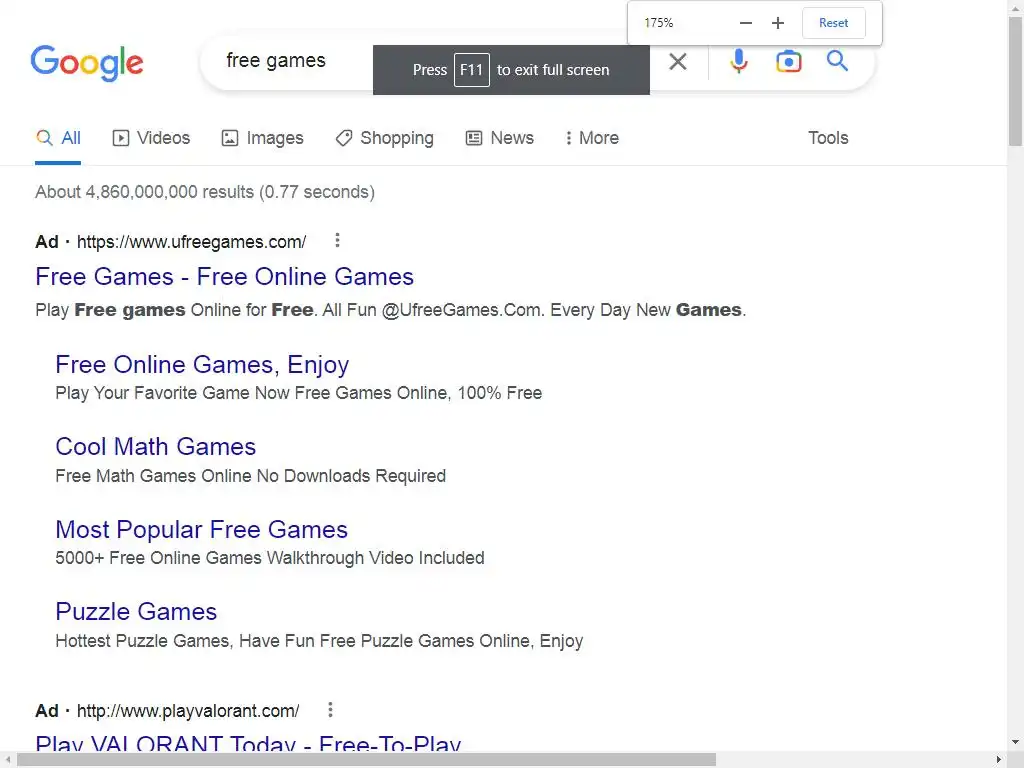Open Puzzle Games link

(x=136, y=612)
